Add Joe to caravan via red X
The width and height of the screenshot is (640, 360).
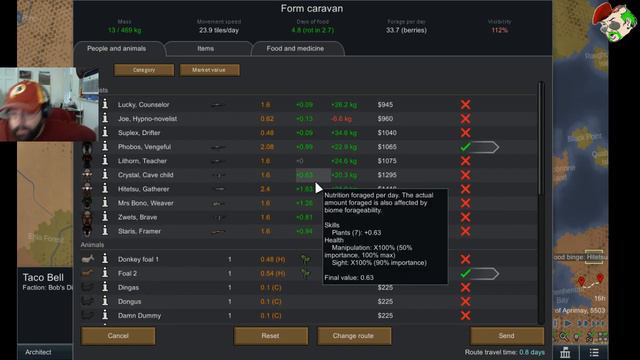point(465,118)
